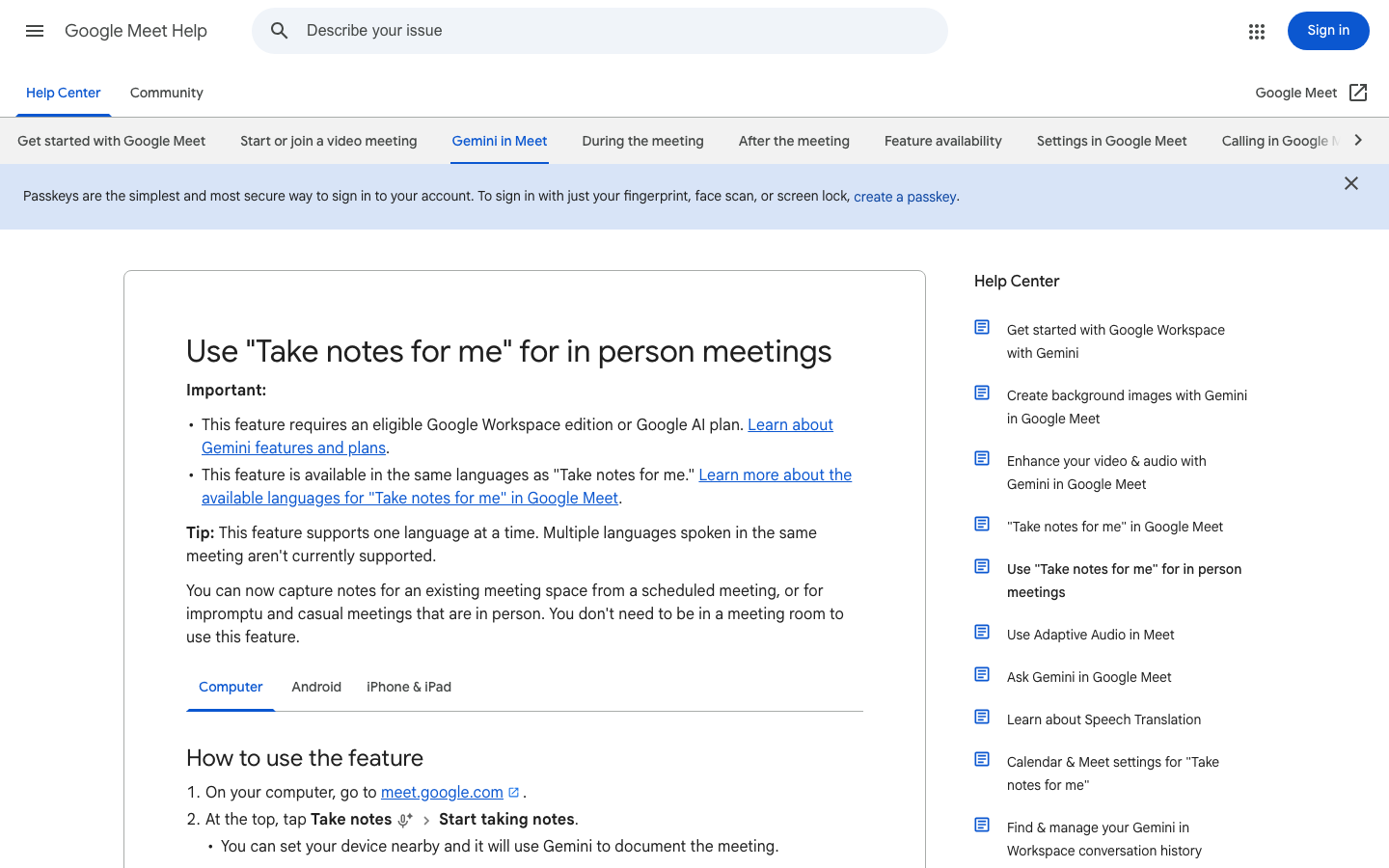Open Settings in Google Meet topic
1389x868 pixels.
click(x=1112, y=141)
